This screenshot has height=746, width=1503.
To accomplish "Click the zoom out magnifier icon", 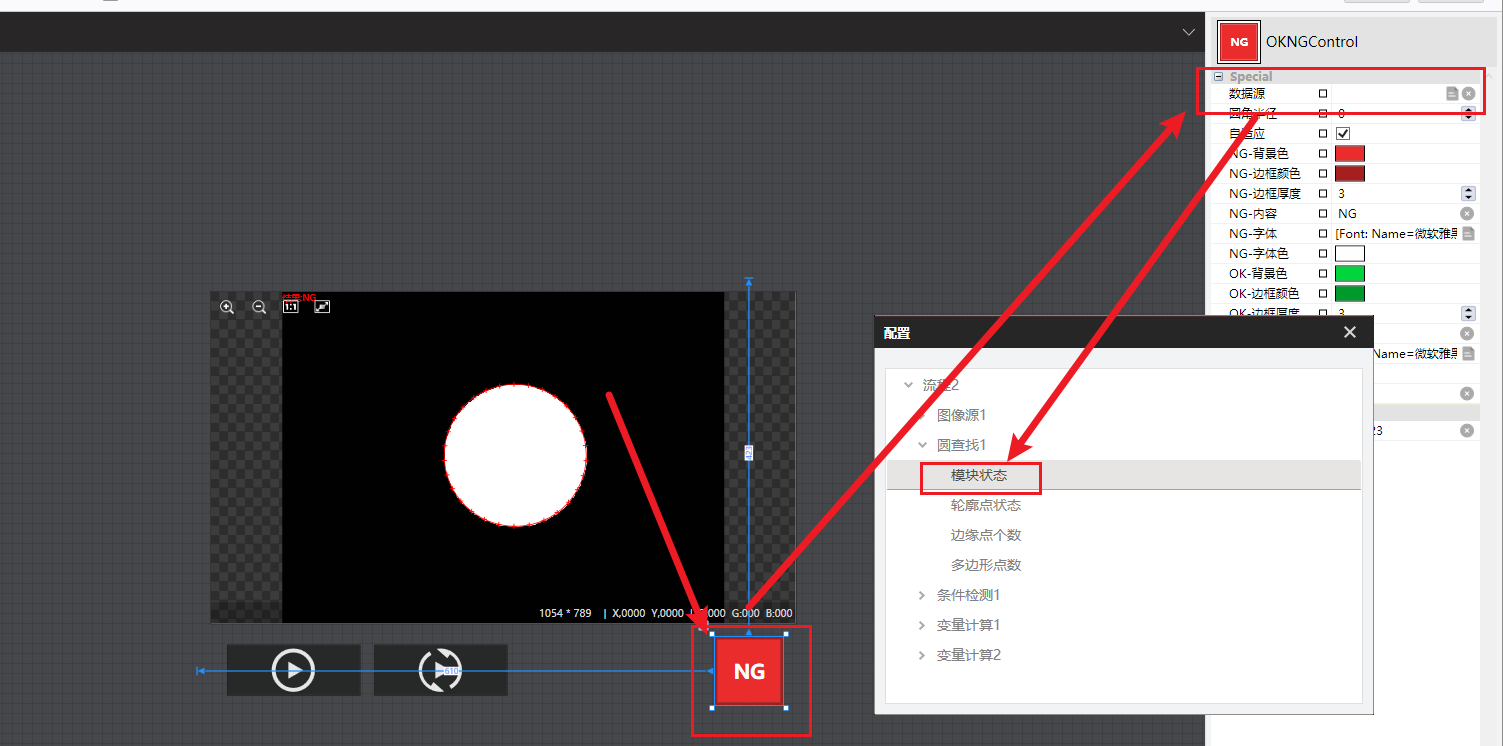I will (259, 307).
